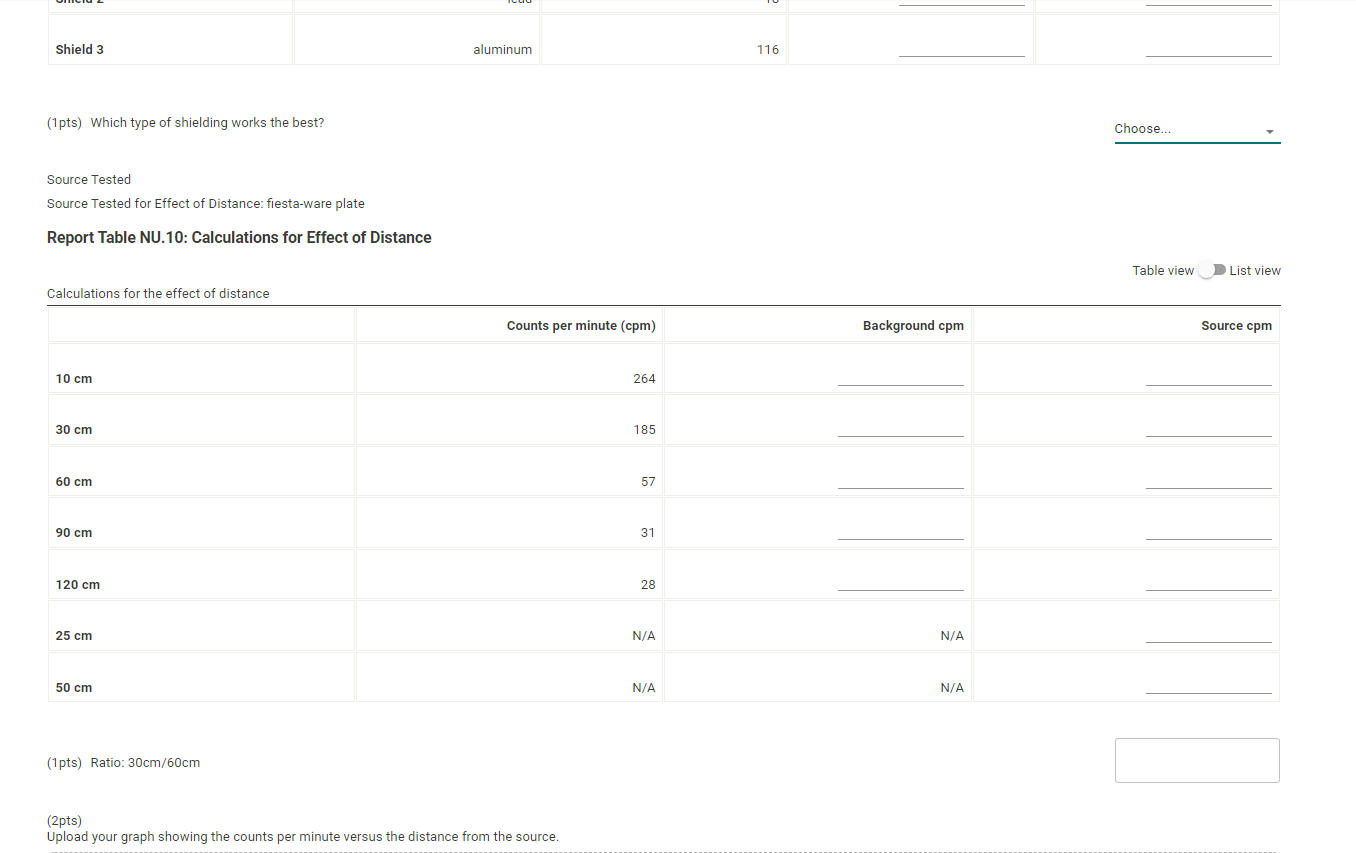The image size is (1356, 853).
Task: Click 'Which type of shielding works the best?' question
Action: [x=207, y=123]
